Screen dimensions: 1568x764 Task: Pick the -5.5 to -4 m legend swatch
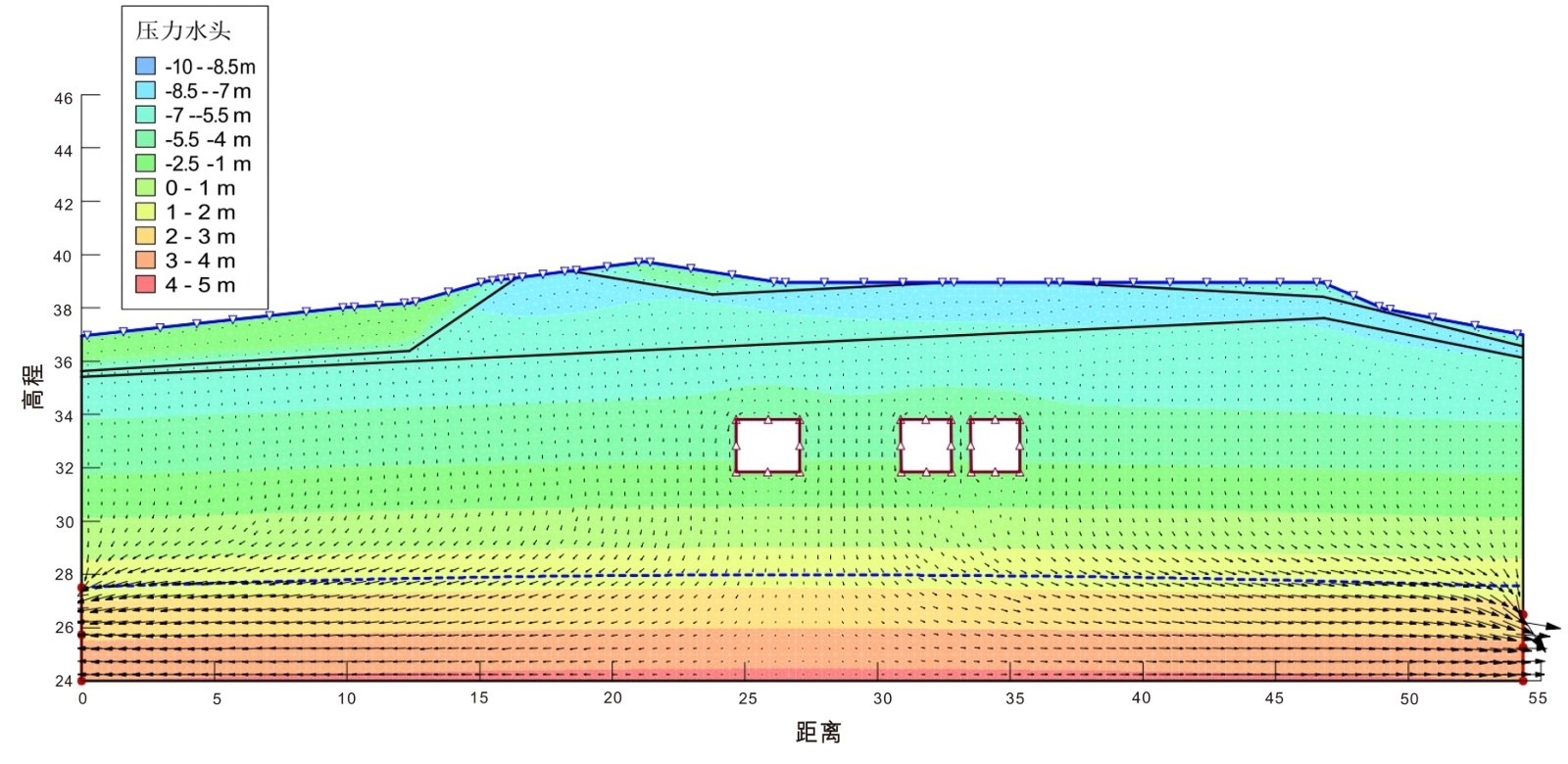(x=145, y=139)
